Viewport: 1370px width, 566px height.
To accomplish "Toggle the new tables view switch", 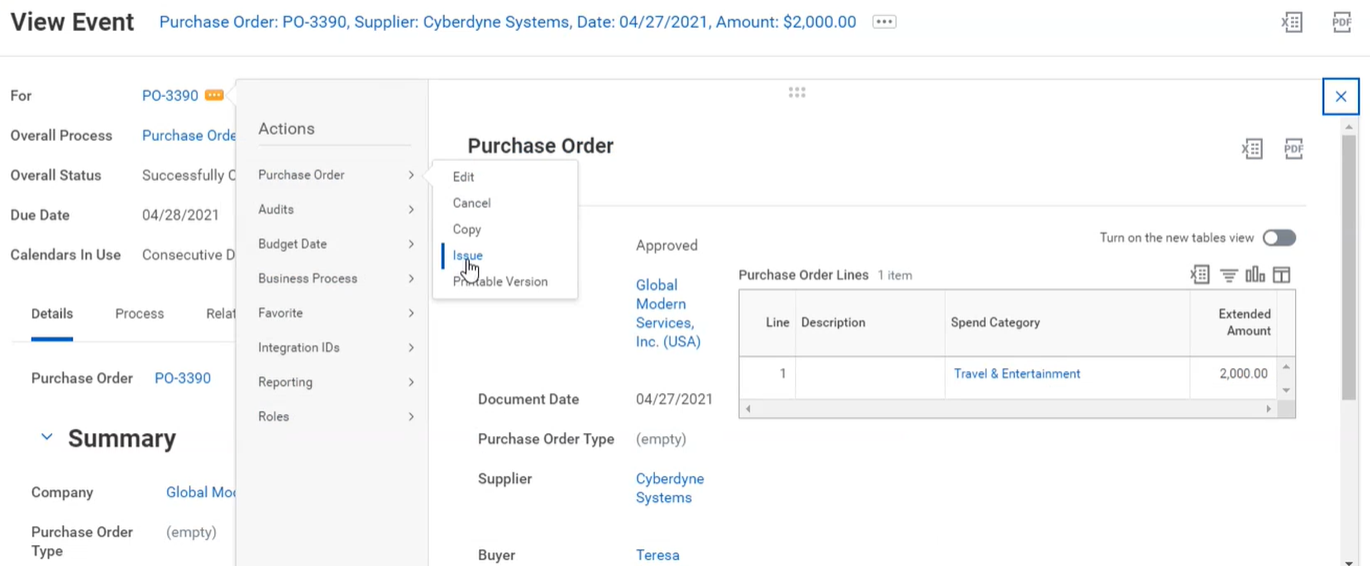I will 1279,238.
